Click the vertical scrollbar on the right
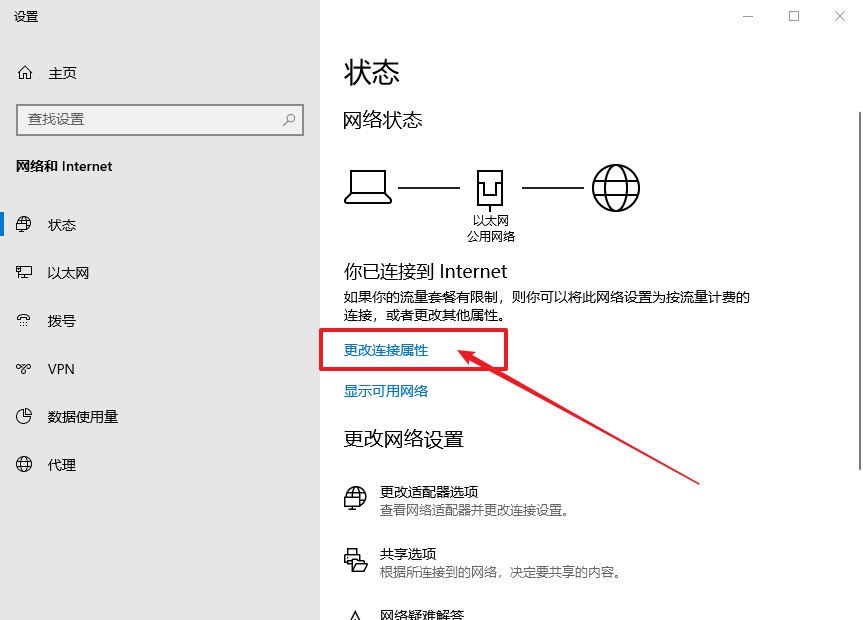Screen dimensions: 863x620 coord(858,300)
